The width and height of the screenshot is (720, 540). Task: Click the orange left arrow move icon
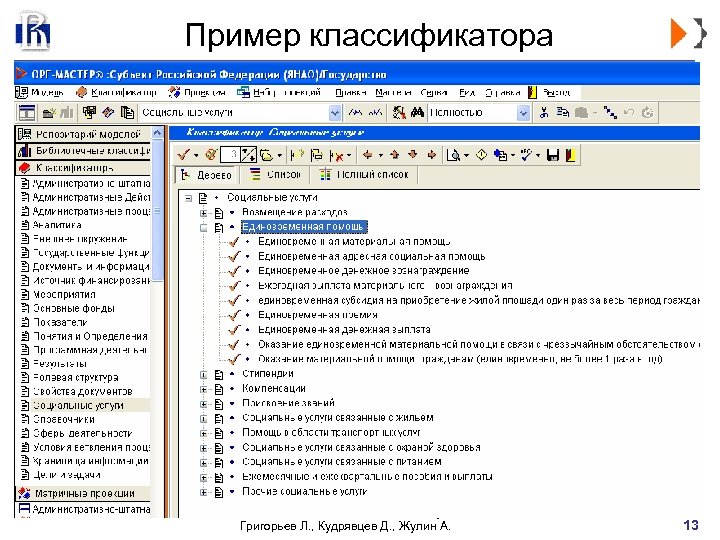(367, 155)
